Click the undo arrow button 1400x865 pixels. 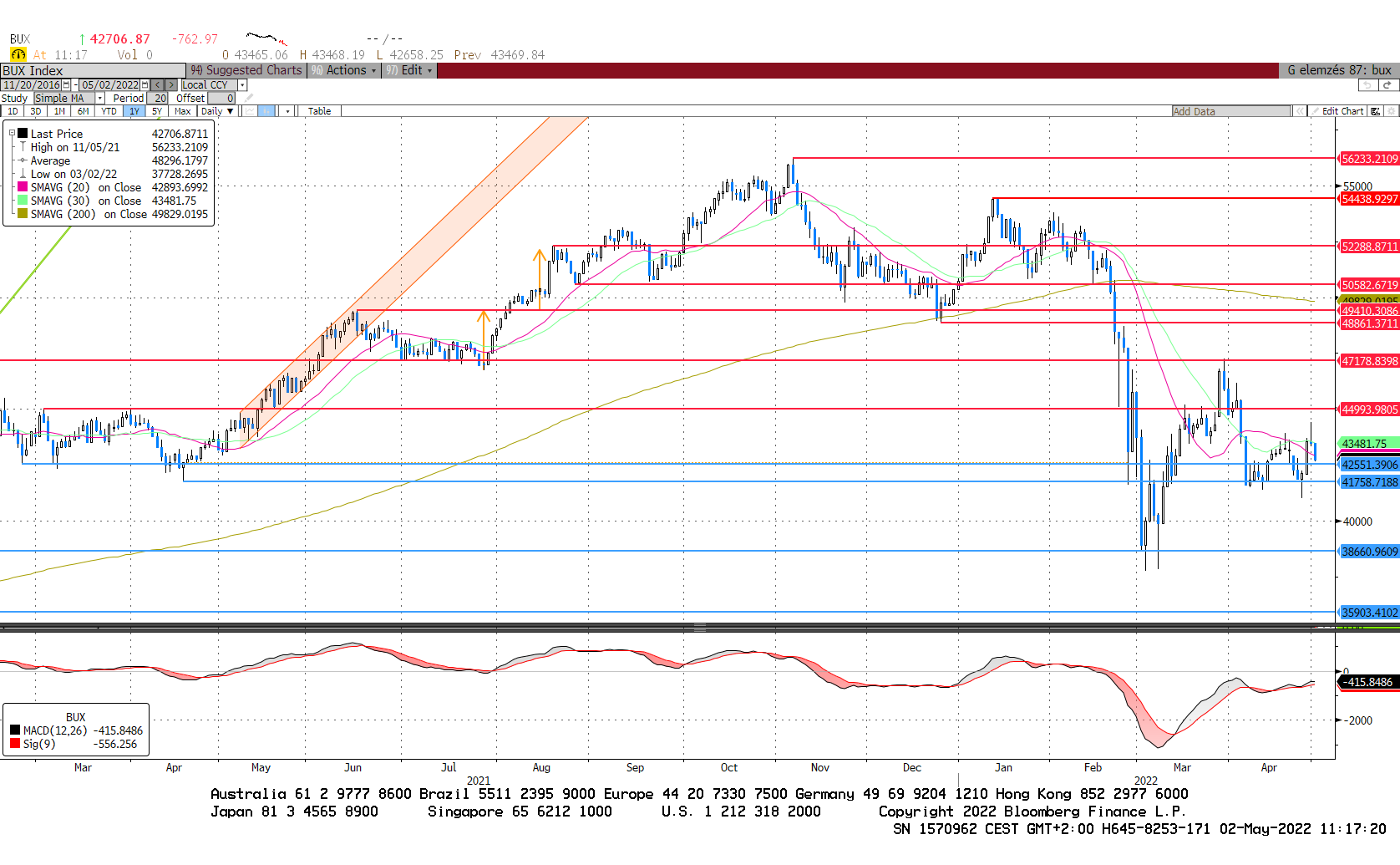click(1368, 85)
